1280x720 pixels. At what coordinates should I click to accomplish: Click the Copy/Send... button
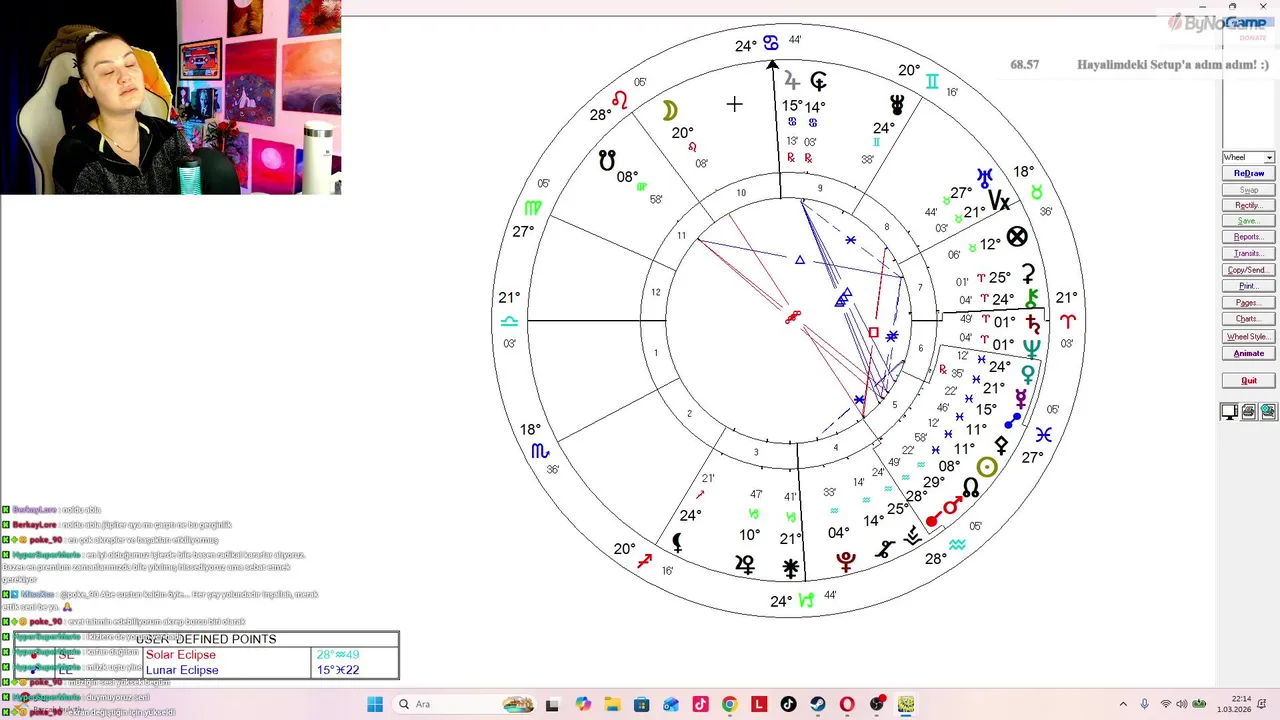[1248, 270]
